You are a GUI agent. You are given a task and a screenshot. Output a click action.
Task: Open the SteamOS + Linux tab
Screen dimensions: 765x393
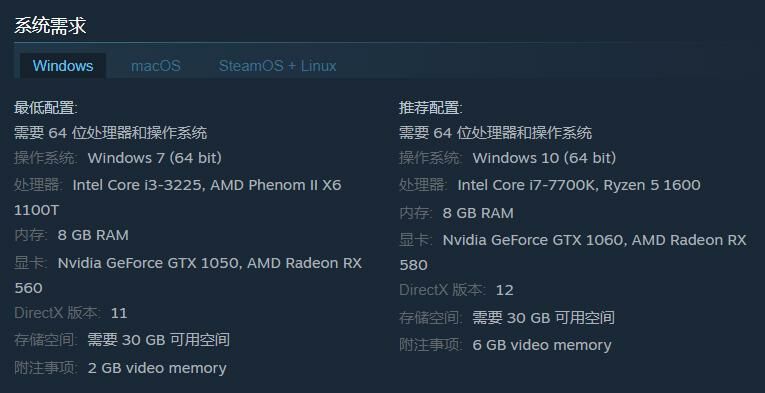tap(277, 66)
